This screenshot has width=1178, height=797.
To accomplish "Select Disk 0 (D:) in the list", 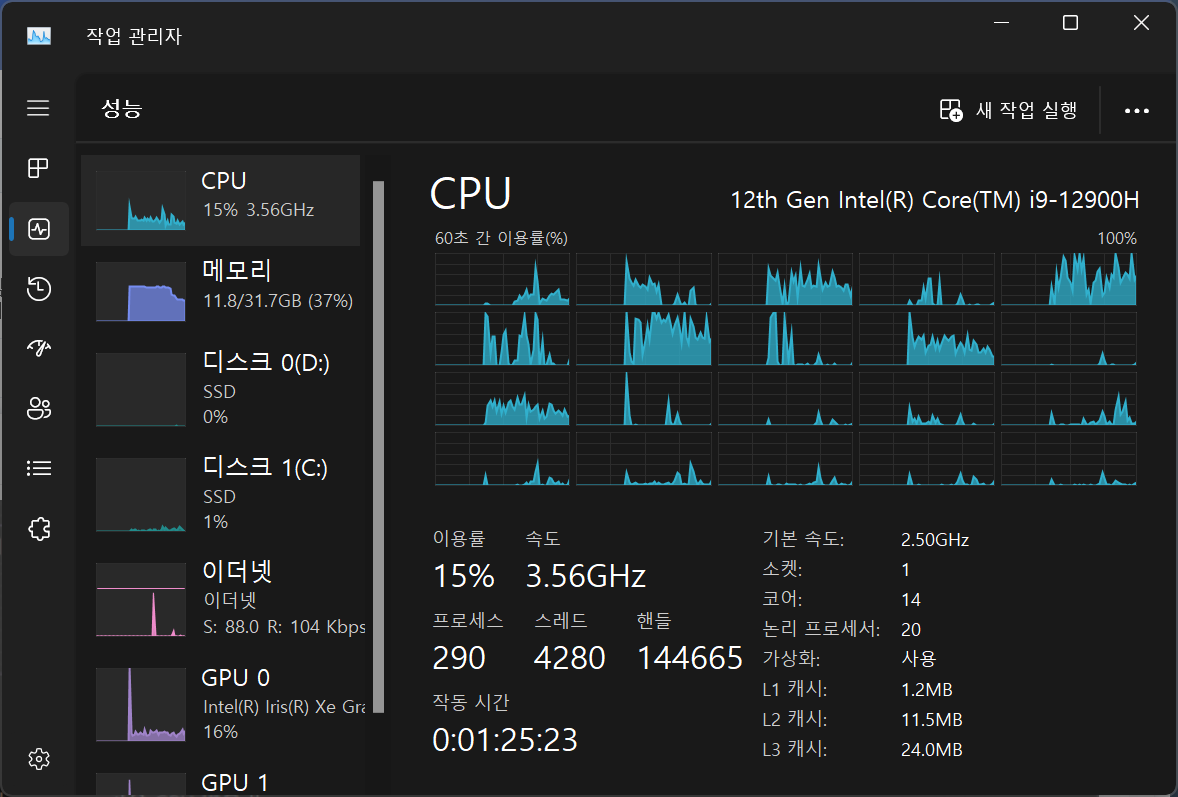I will point(220,388).
